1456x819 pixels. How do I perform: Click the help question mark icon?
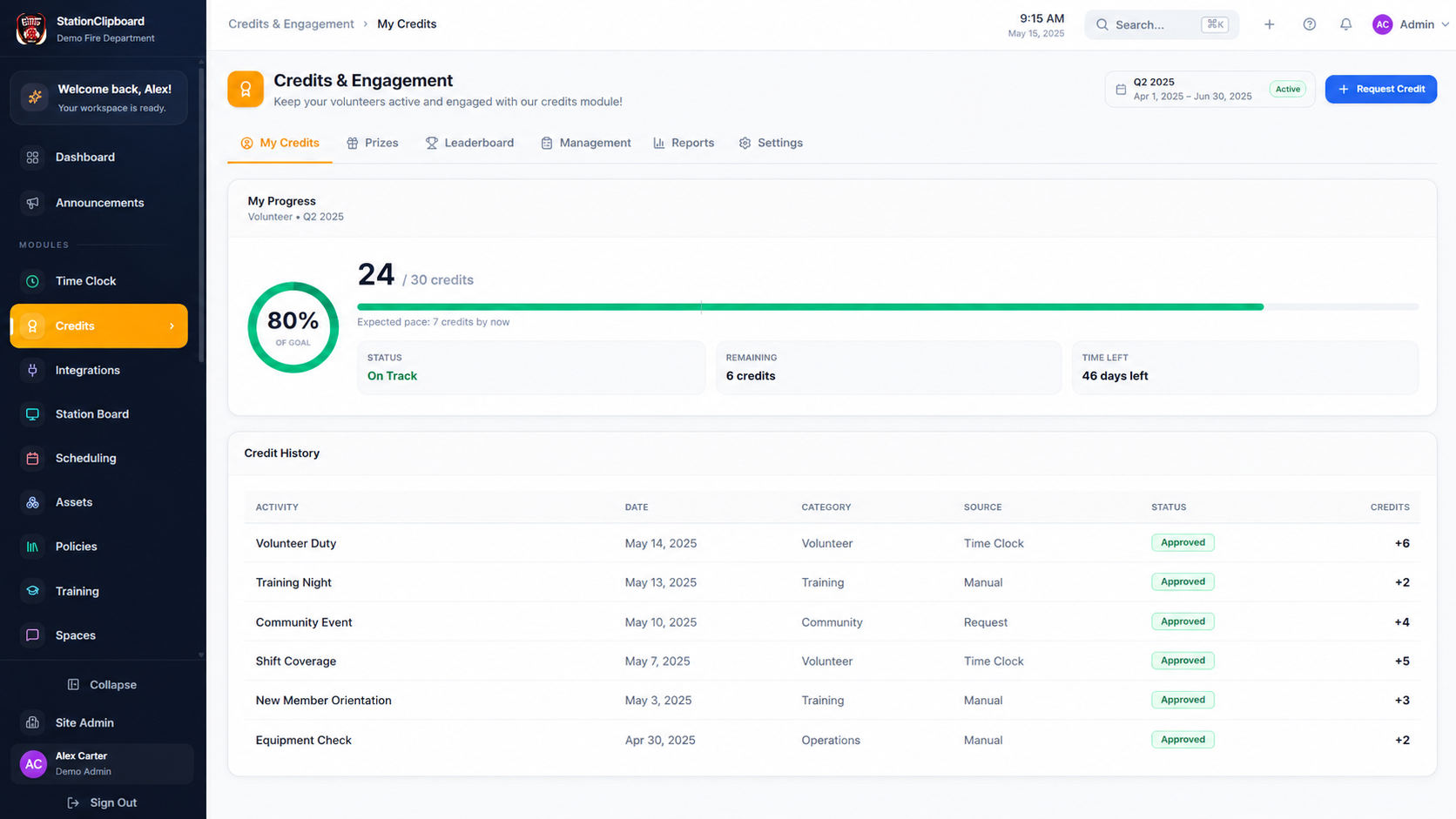1309,24
